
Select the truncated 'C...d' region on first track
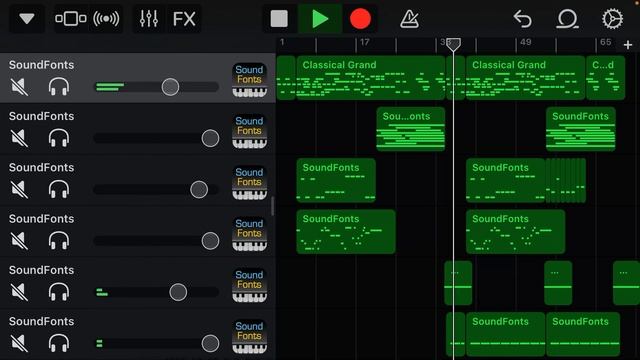coord(605,78)
